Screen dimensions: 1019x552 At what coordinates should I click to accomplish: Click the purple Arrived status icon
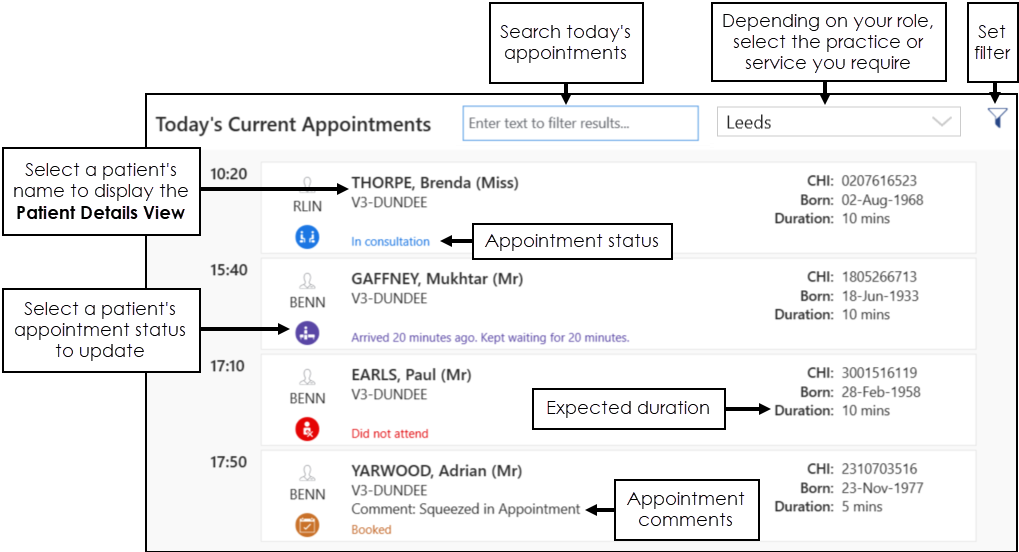pos(307,334)
